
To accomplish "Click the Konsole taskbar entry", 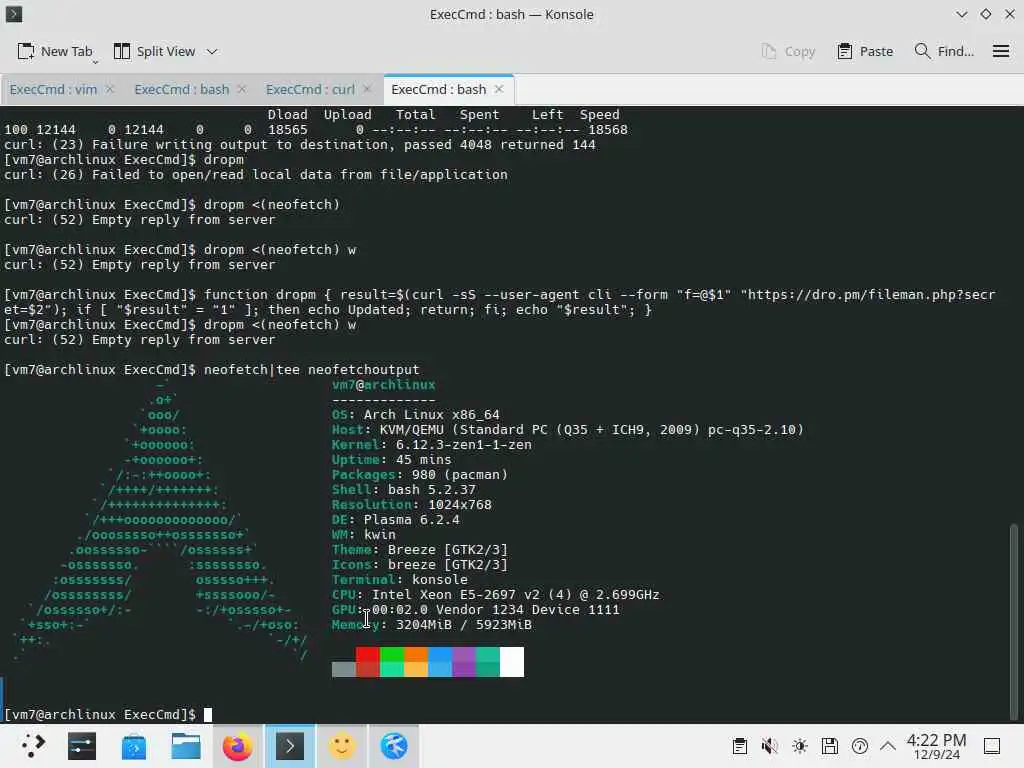I will tap(290, 746).
